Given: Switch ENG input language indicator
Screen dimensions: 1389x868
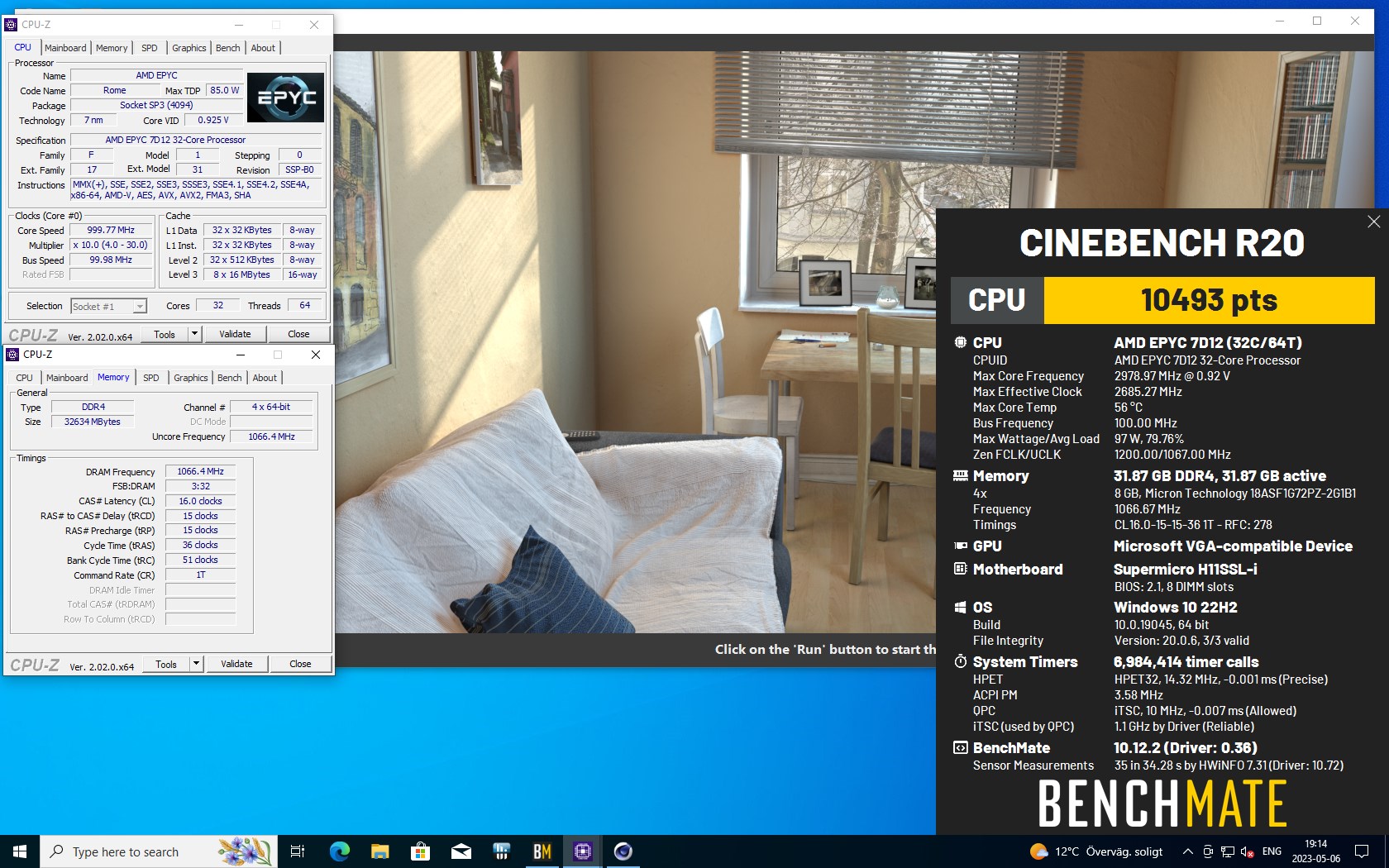Looking at the screenshot, I should 1272,851.
